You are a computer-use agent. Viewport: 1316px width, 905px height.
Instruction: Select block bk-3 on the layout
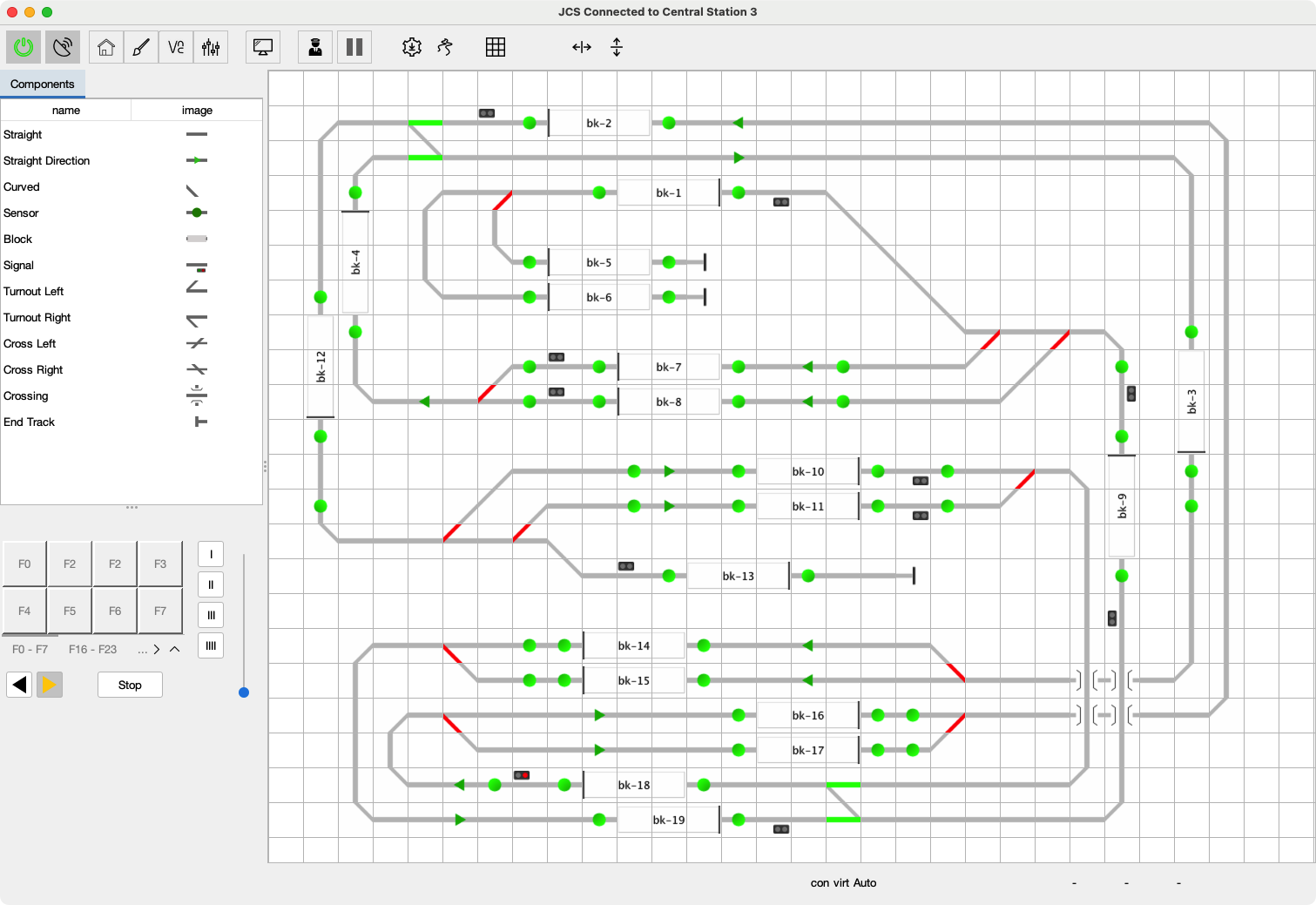click(x=1191, y=402)
